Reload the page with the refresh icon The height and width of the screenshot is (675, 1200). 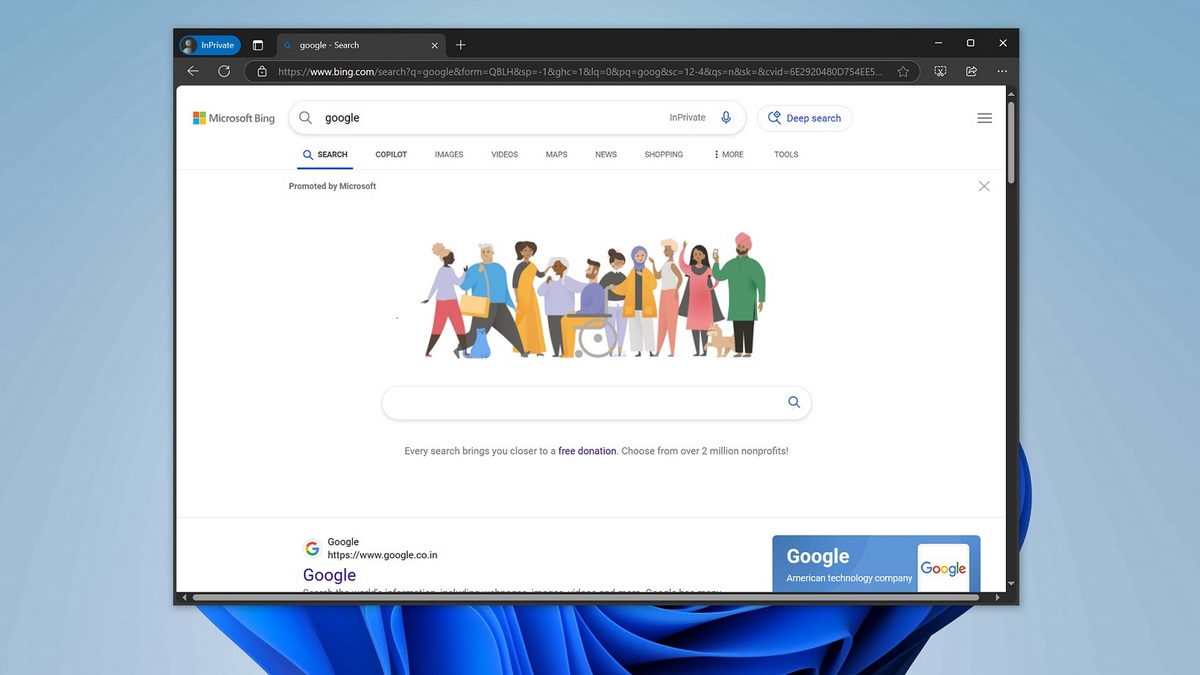click(x=224, y=72)
